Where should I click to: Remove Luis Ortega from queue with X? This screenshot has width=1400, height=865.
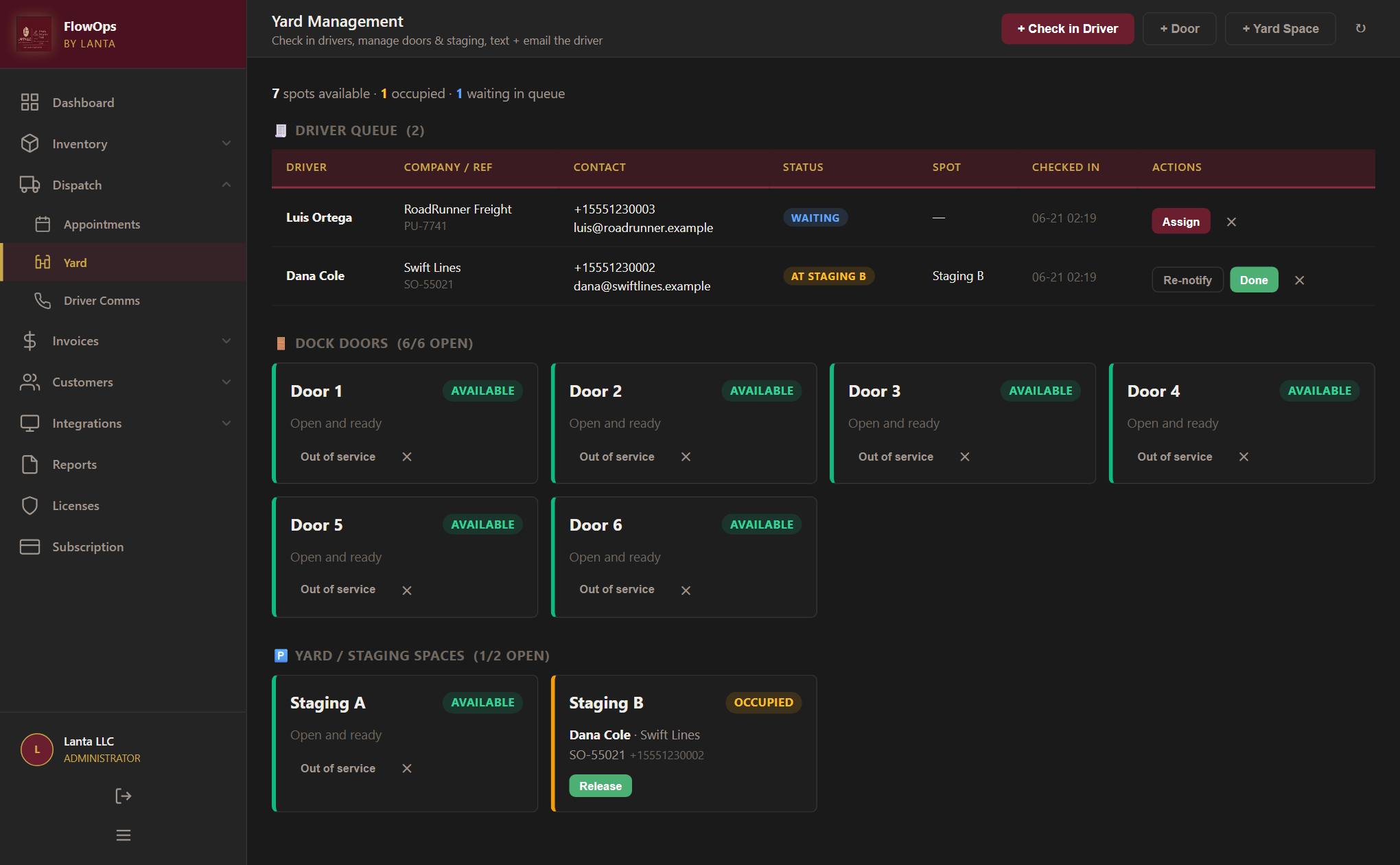pos(1231,222)
